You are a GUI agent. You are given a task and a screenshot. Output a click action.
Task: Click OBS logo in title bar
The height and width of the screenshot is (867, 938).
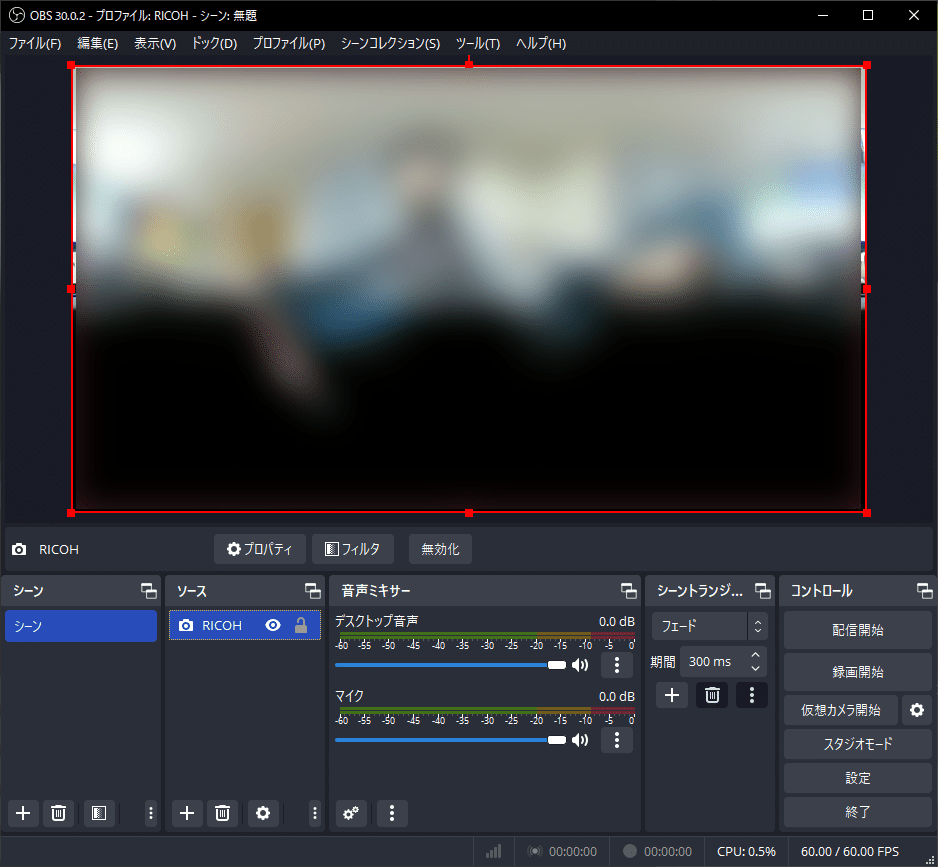[x=17, y=15]
